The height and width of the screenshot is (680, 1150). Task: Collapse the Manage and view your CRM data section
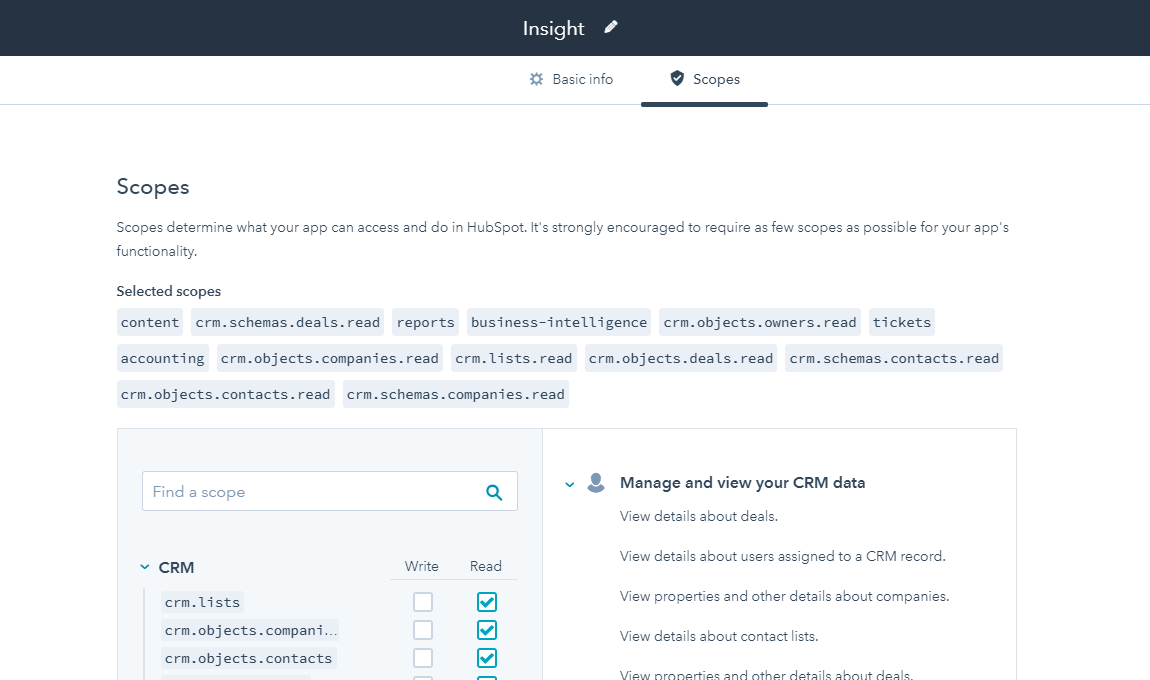tap(569, 482)
